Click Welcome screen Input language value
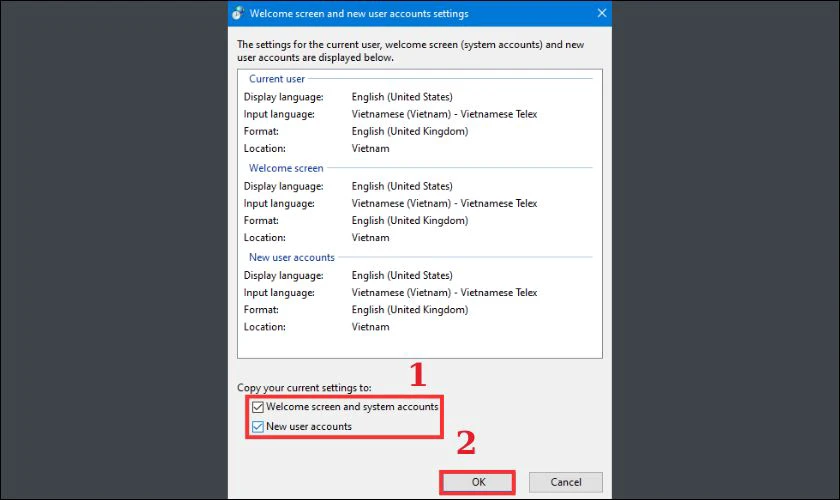Viewport: 840px width, 500px height. 444,204
